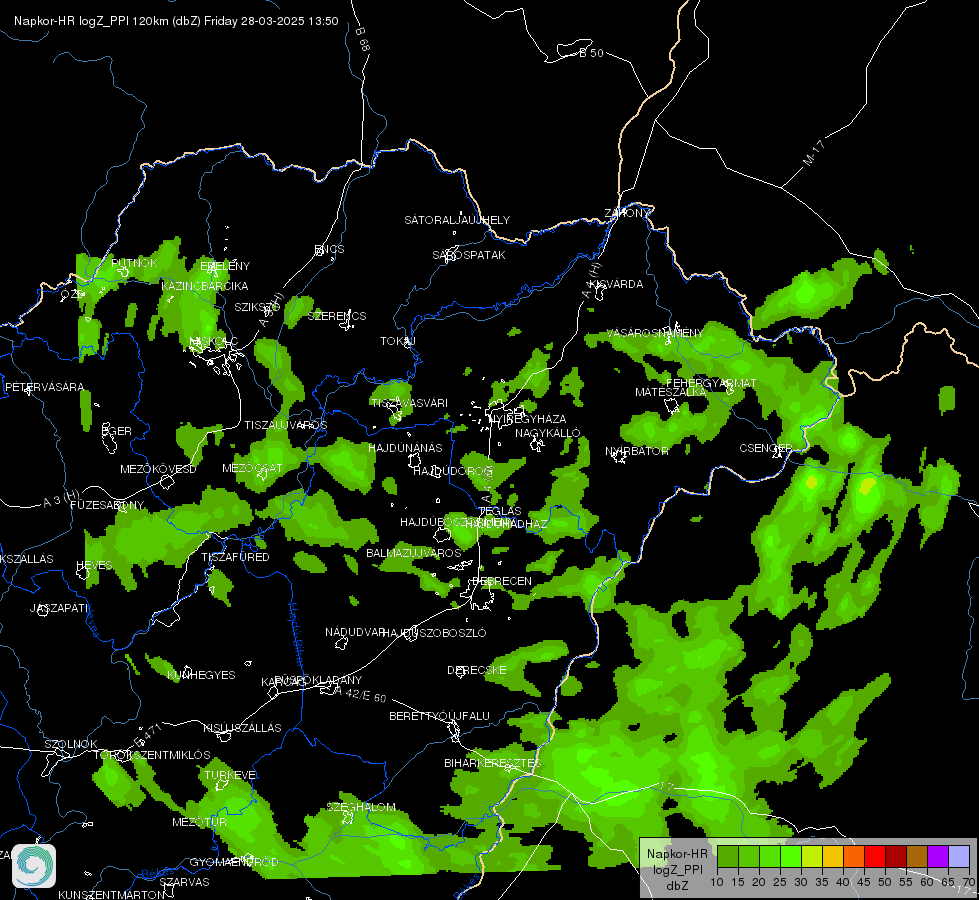The image size is (979, 900).
Task: Select the BERETTYOUJFALU label
Action: point(440,716)
